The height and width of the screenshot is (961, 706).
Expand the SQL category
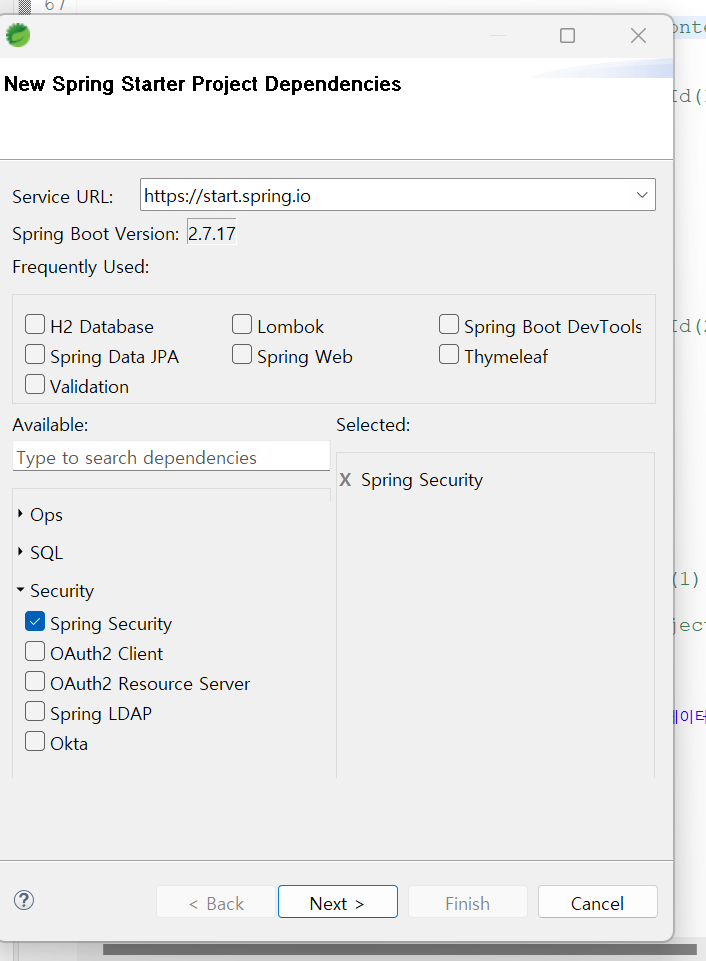coord(20,552)
